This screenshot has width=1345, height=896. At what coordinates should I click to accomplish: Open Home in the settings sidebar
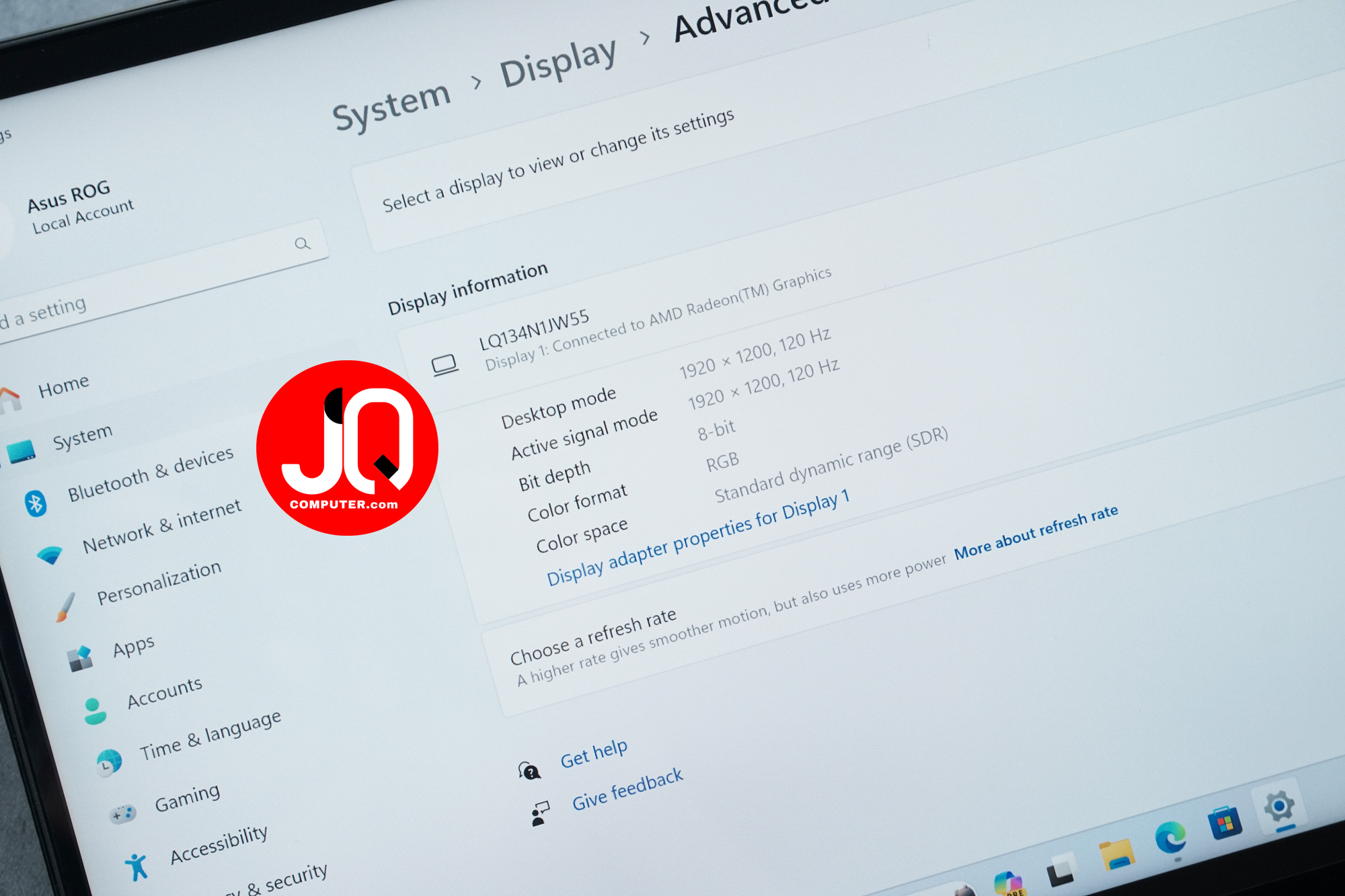pos(63,386)
